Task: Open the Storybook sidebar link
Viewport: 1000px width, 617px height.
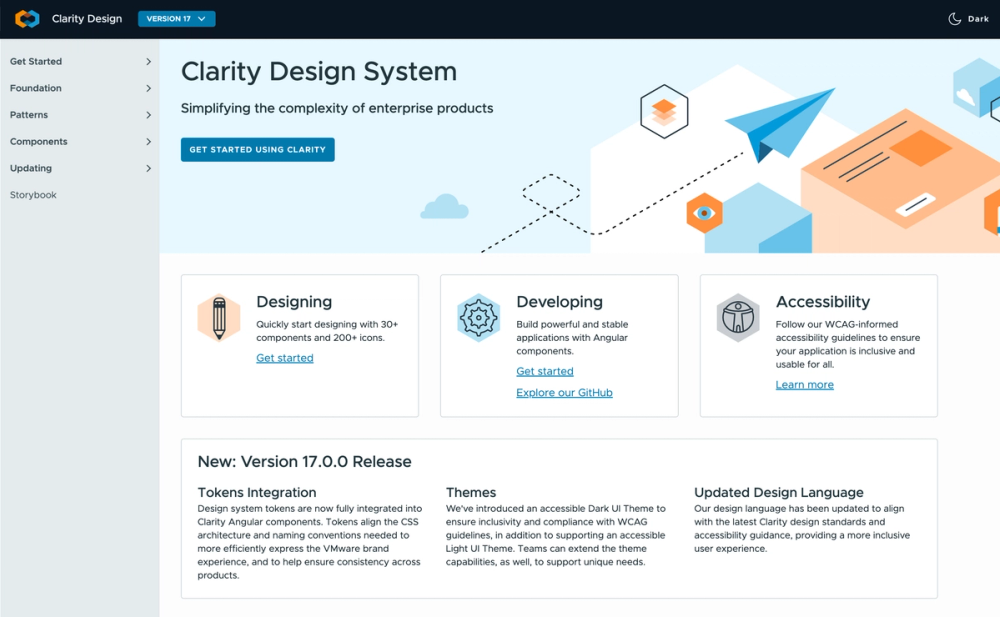Action: 33,195
